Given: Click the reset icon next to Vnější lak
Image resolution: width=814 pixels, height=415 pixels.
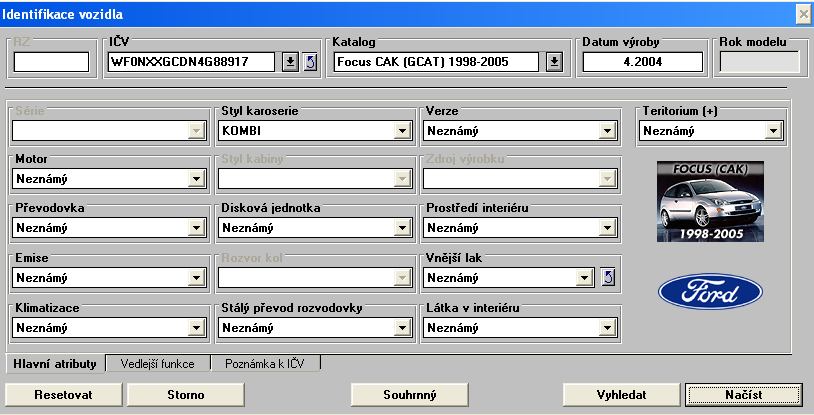Looking at the screenshot, I should click(607, 277).
